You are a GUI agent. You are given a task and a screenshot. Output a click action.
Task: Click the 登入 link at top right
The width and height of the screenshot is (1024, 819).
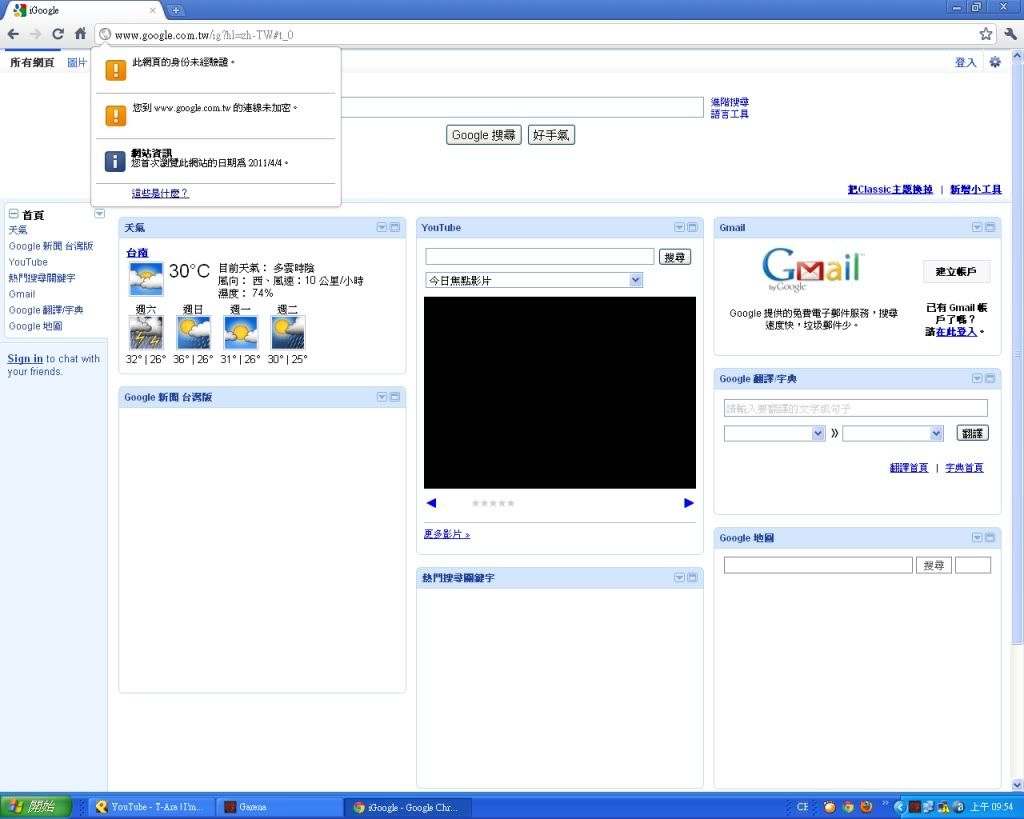click(x=965, y=63)
